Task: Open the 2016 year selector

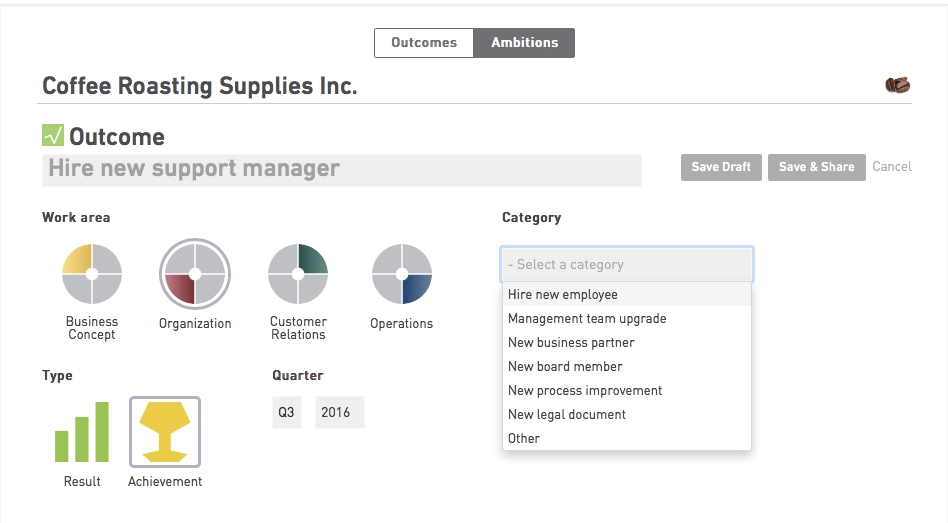Action: (339, 412)
